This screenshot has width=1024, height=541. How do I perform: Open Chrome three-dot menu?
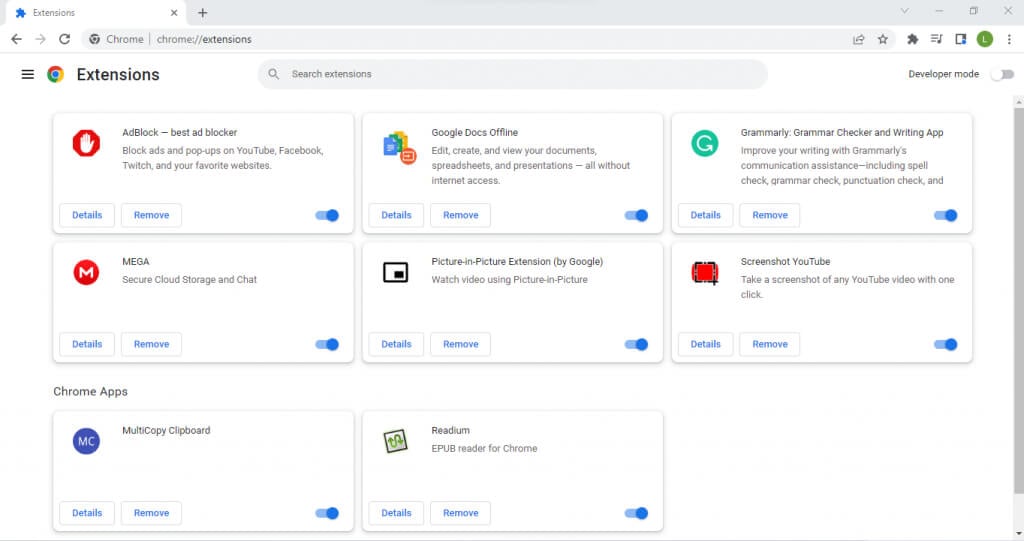point(1009,39)
